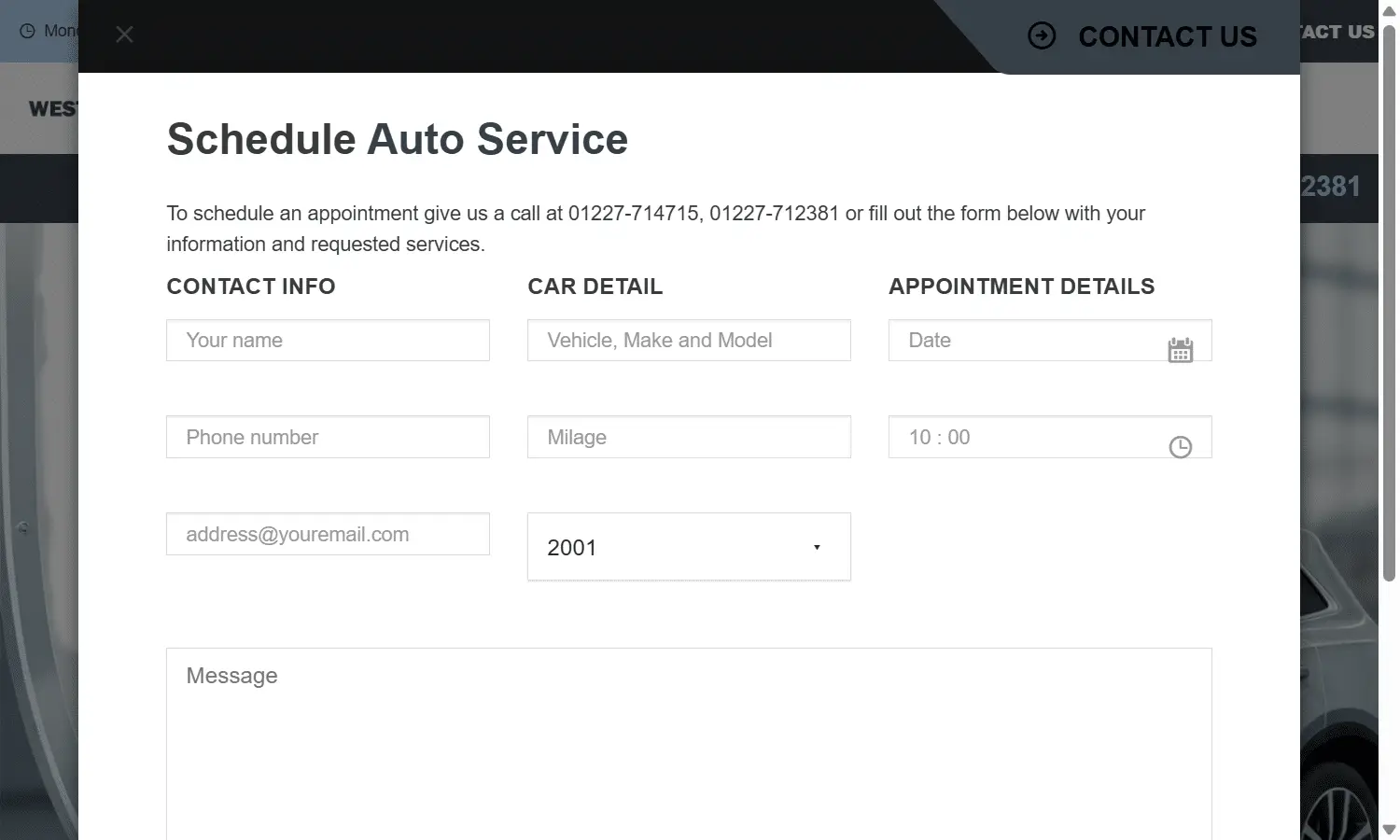Open the Date input field
This screenshot has width=1400, height=840.
(x=1027, y=341)
